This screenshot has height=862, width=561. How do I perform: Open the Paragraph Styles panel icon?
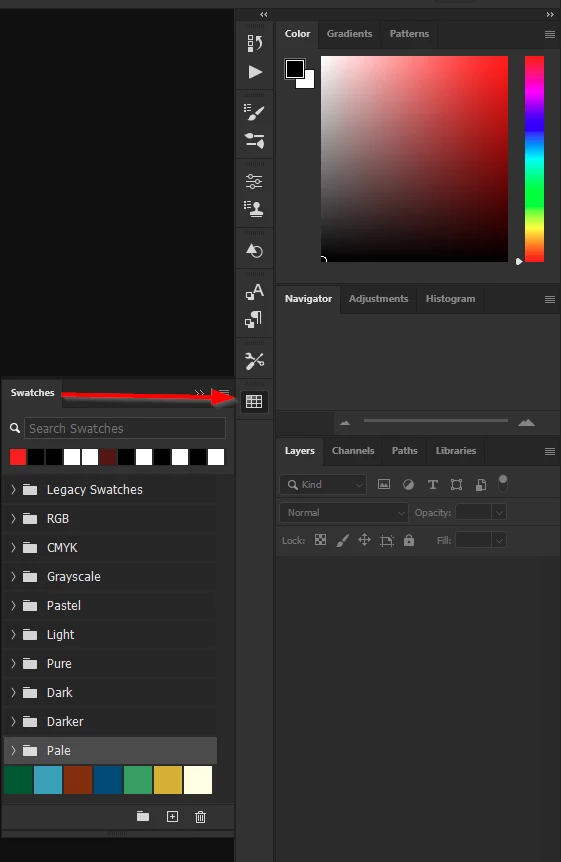(254, 319)
